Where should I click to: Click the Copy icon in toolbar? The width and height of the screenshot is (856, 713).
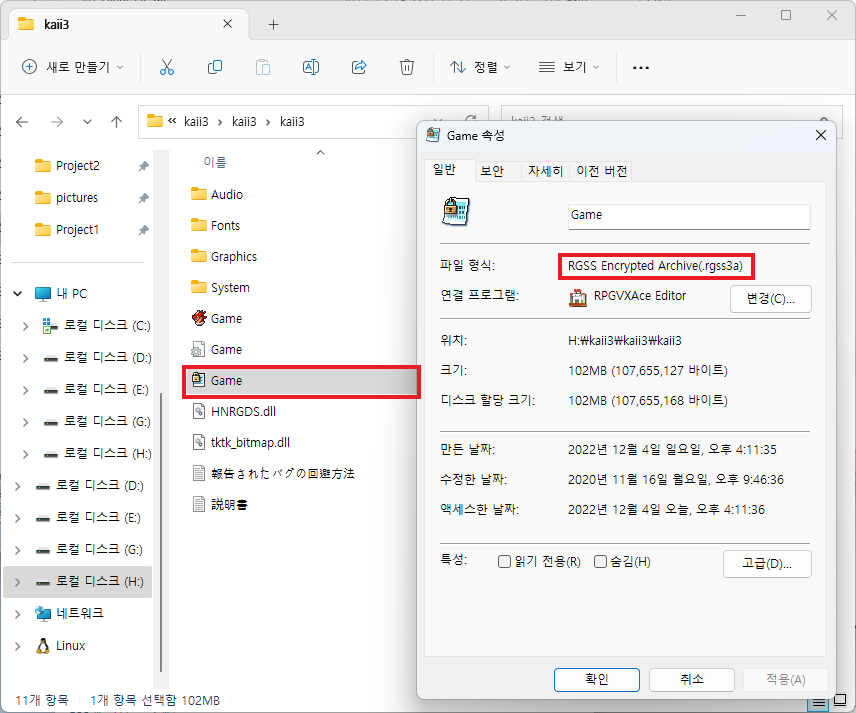pyautogui.click(x=215, y=67)
